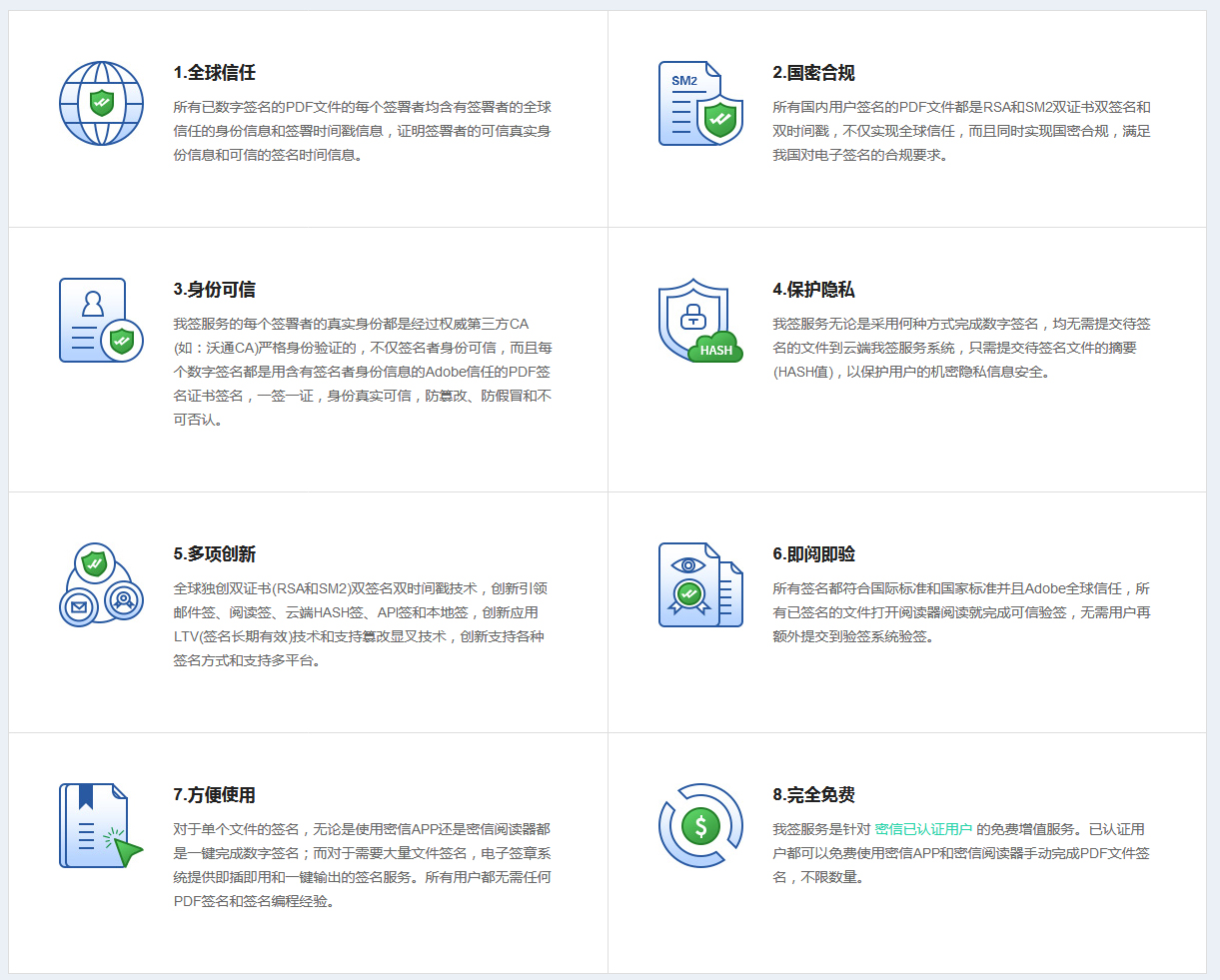Image resolution: width=1220 pixels, height=980 pixels.
Task: Click the three connected circles innovation icon
Action: click(x=101, y=585)
